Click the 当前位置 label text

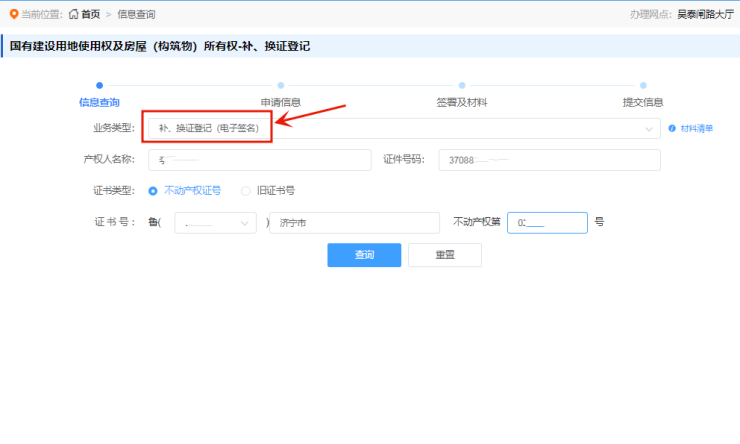[x=42, y=14]
